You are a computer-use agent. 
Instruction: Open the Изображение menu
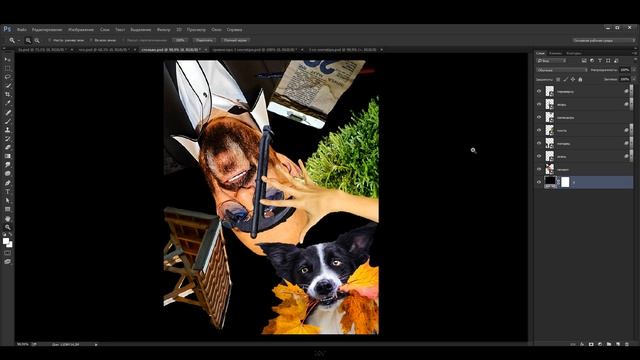81,30
